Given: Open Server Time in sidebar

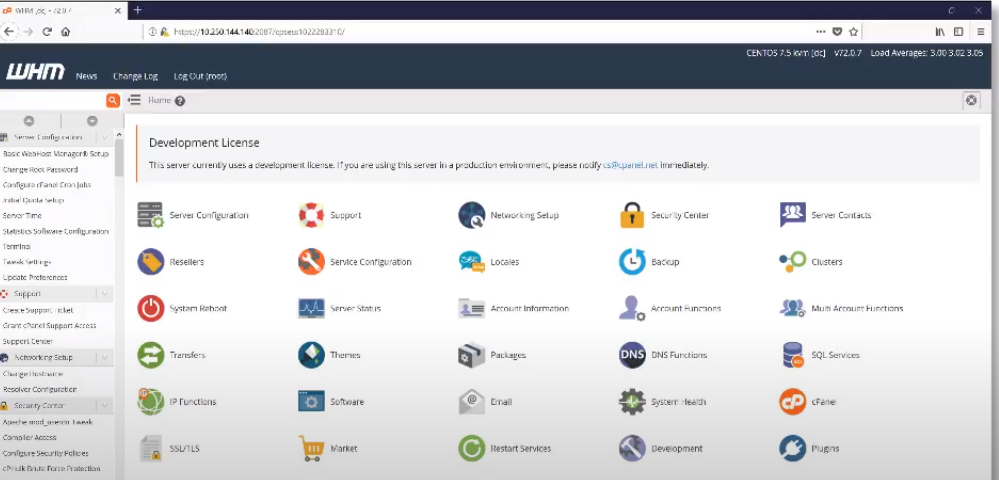Looking at the screenshot, I should (22, 215).
